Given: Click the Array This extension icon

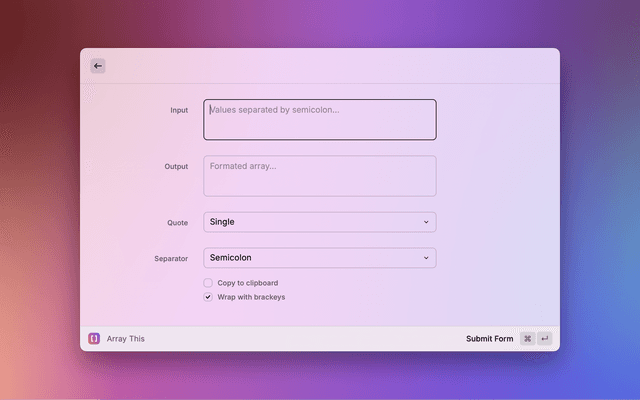Looking at the screenshot, I should coord(94,339).
